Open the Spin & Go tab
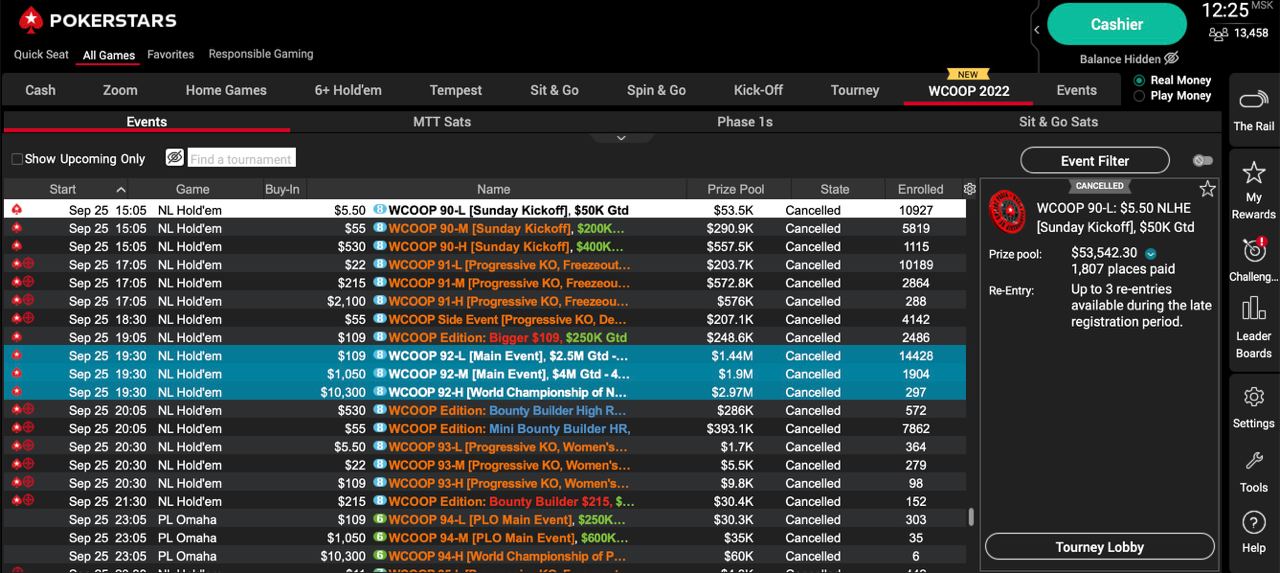The image size is (1280, 573). 656,90
